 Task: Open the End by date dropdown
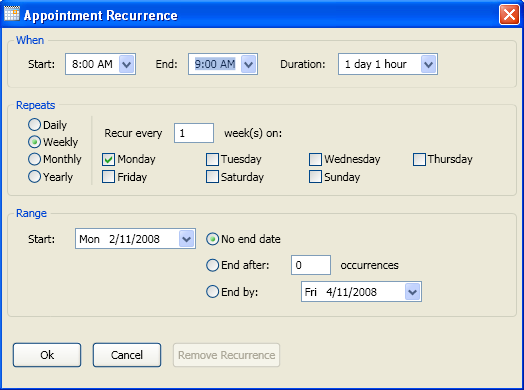[412, 292]
